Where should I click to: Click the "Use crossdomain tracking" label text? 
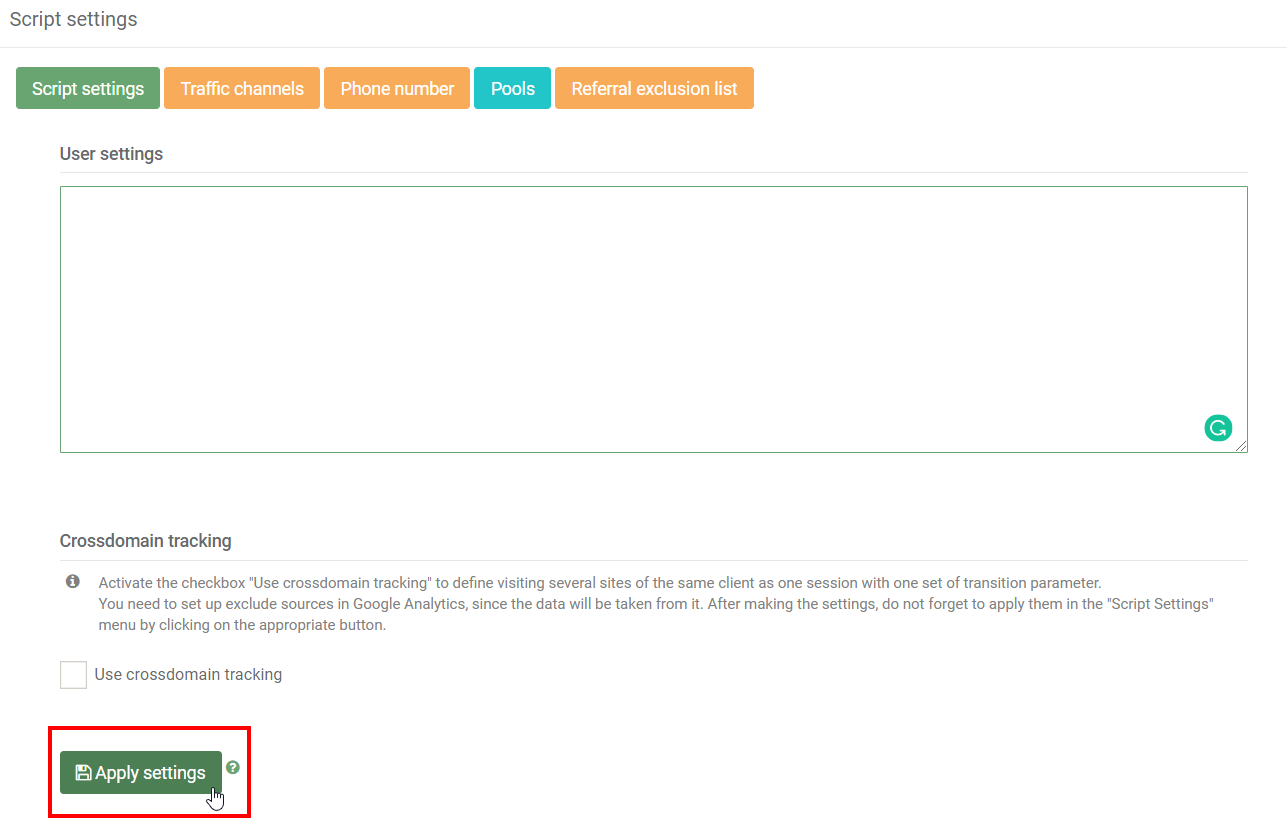188,675
